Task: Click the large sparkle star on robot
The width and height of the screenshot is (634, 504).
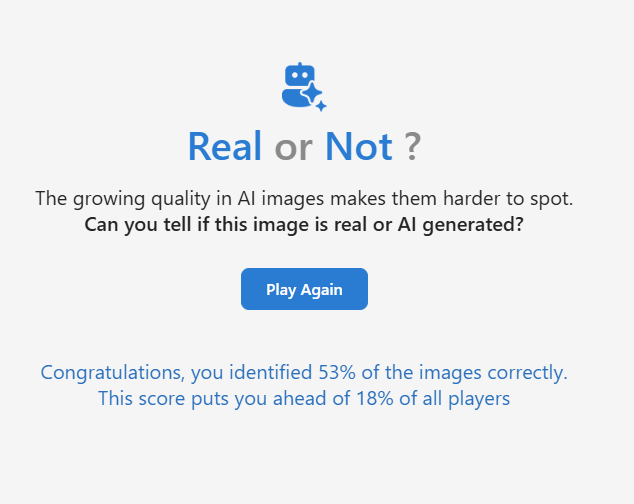Action: pyautogui.click(x=313, y=93)
